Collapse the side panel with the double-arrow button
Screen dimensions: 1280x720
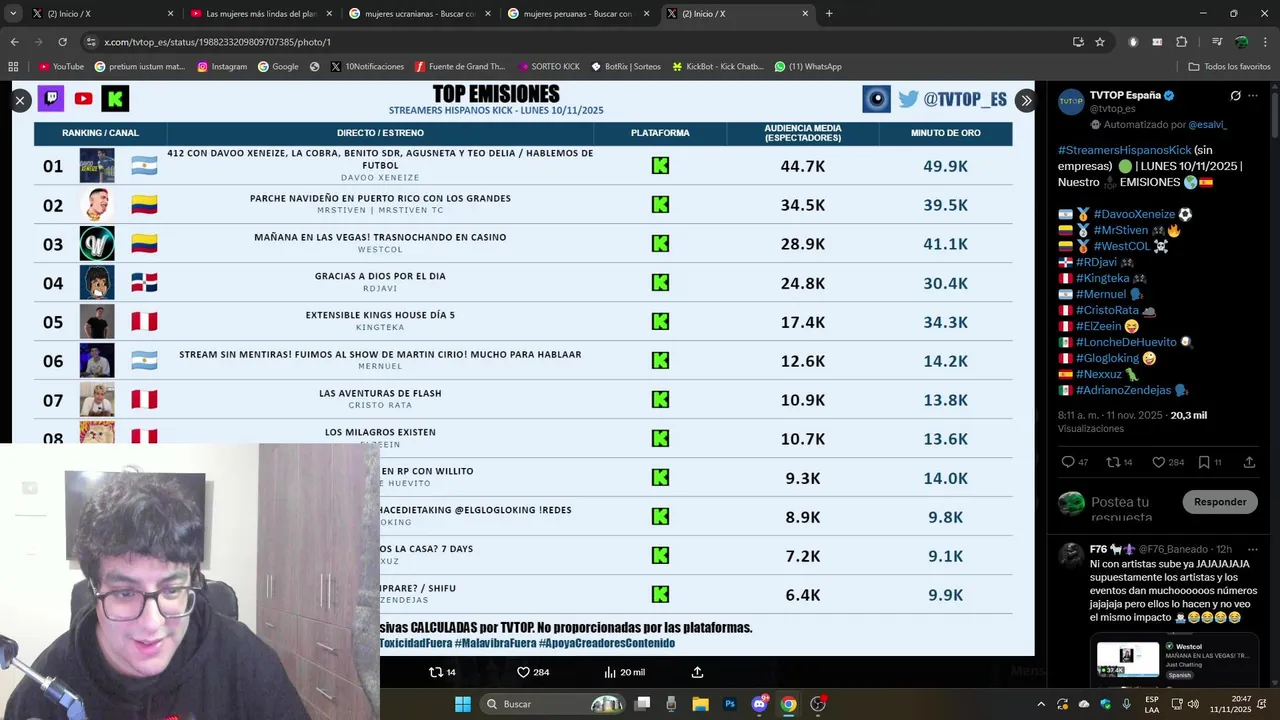(1025, 100)
